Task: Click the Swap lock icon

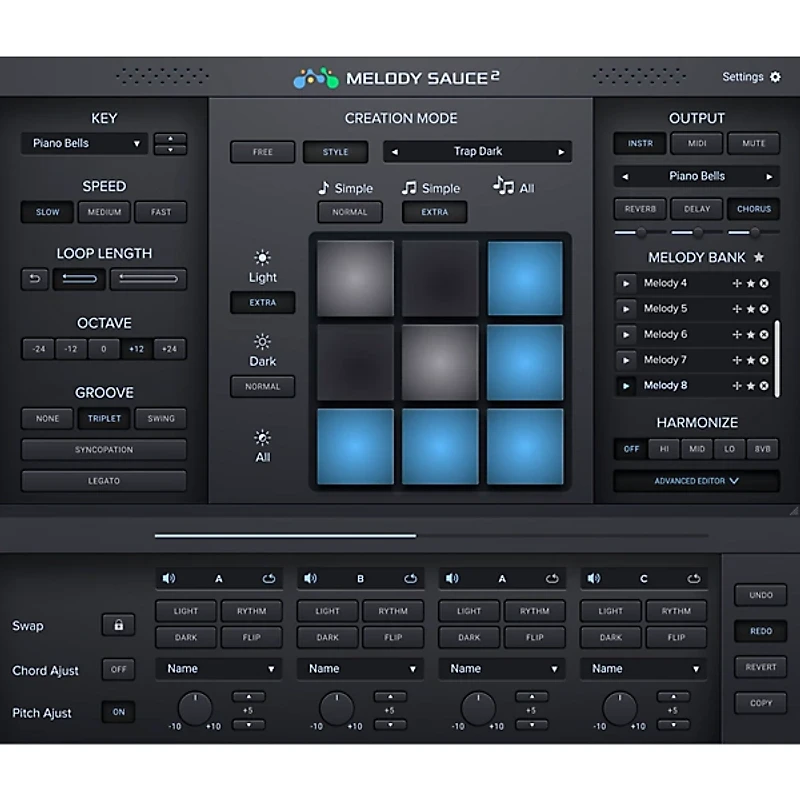Action: (x=118, y=625)
